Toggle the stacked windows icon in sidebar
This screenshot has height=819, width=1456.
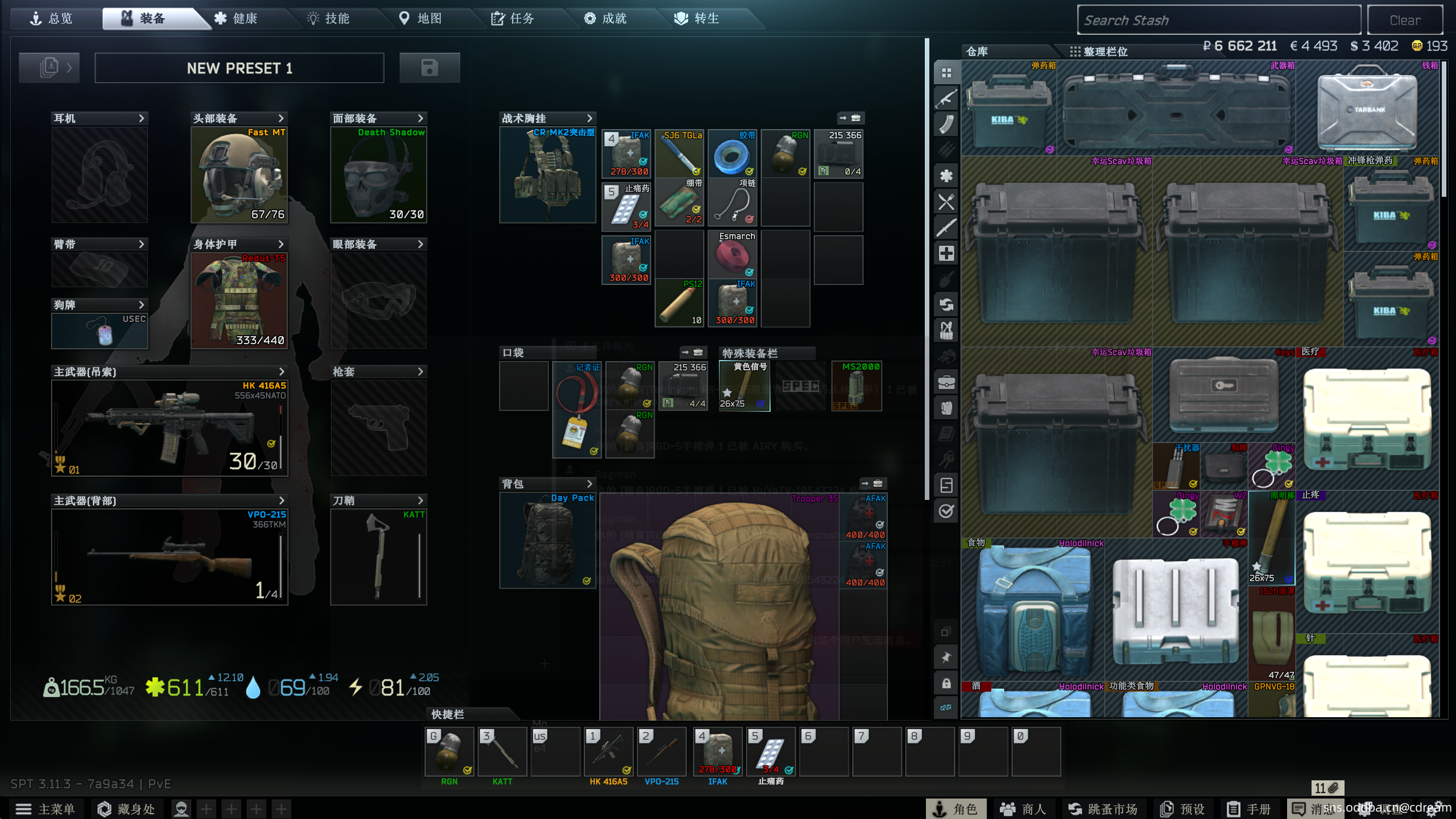click(946, 632)
